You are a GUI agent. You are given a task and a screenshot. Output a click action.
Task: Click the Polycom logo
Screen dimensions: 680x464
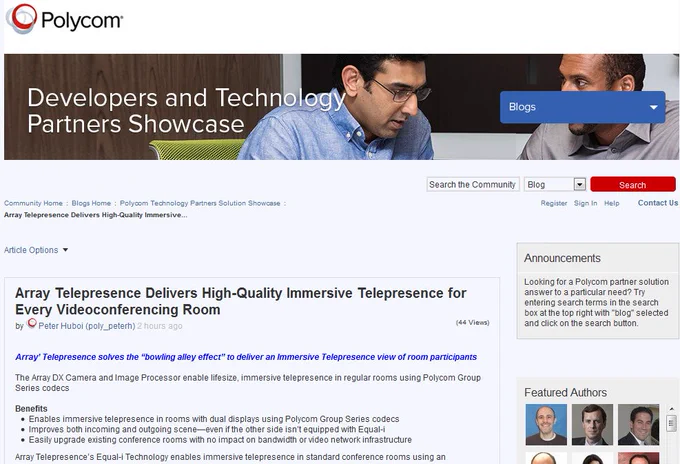coord(65,19)
